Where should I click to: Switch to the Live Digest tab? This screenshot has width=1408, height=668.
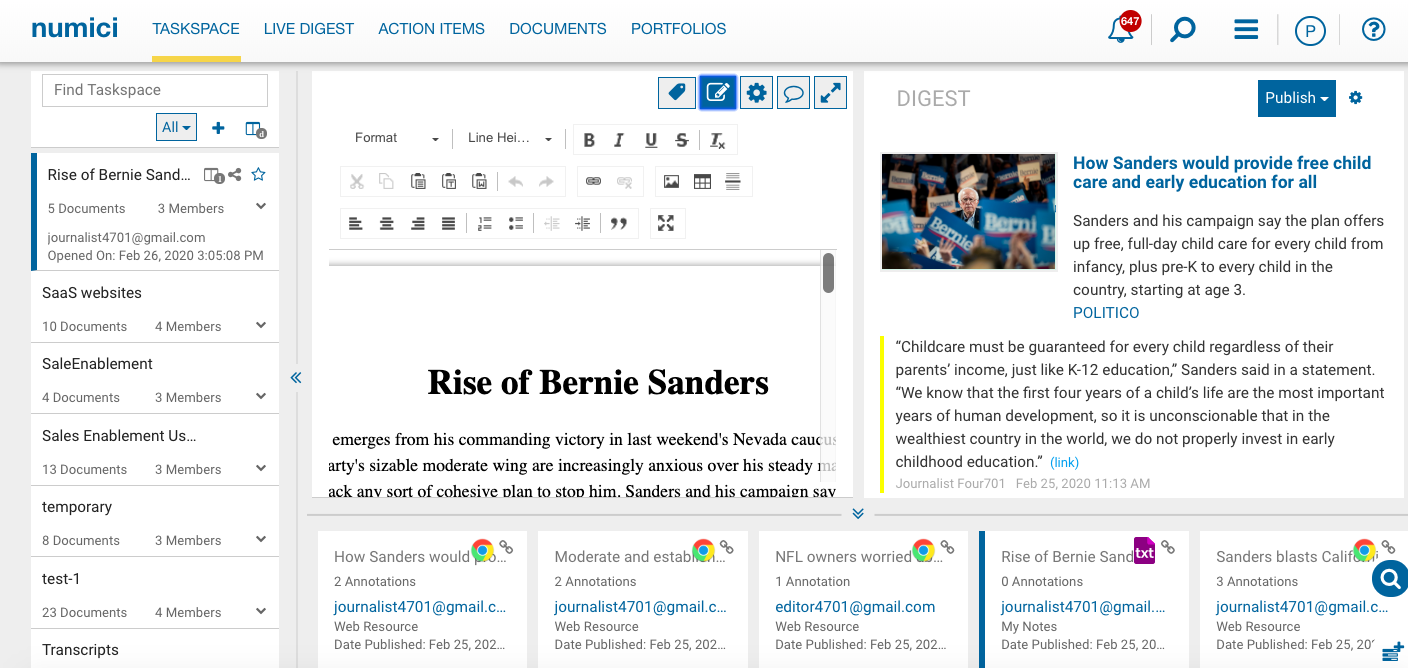click(x=308, y=29)
